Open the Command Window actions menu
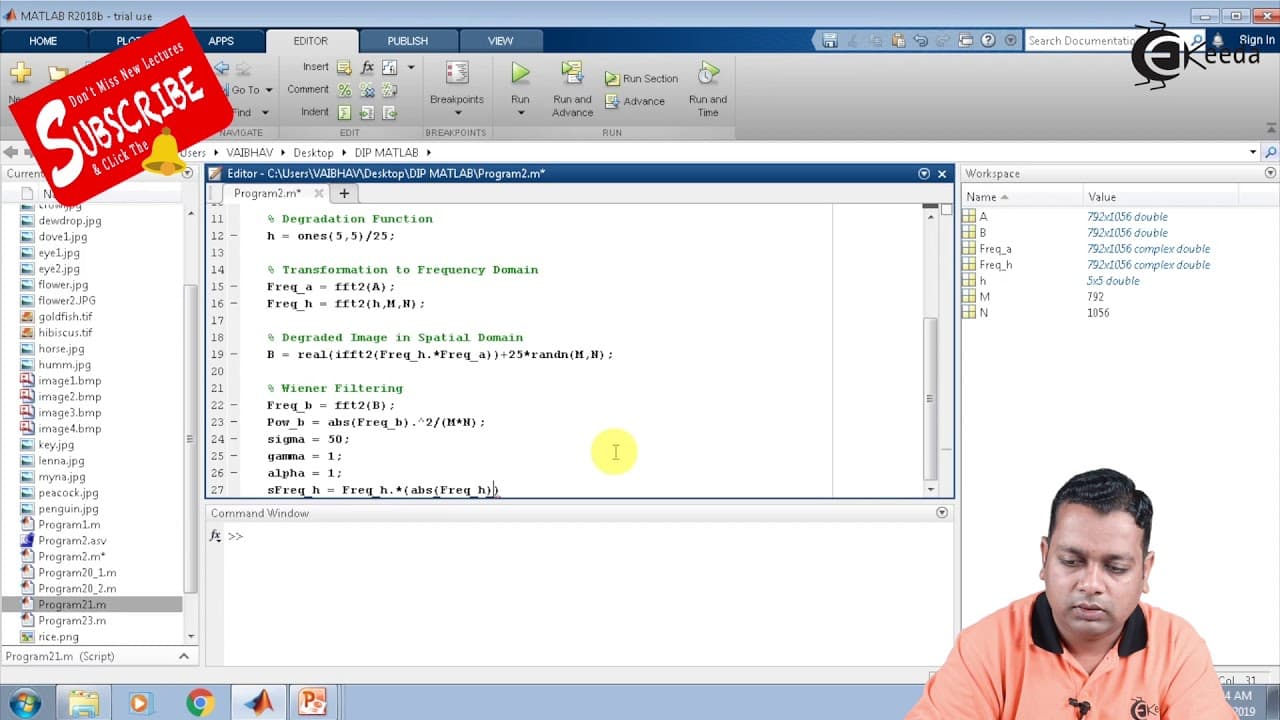Viewport: 1280px width, 720px height. [x=941, y=513]
